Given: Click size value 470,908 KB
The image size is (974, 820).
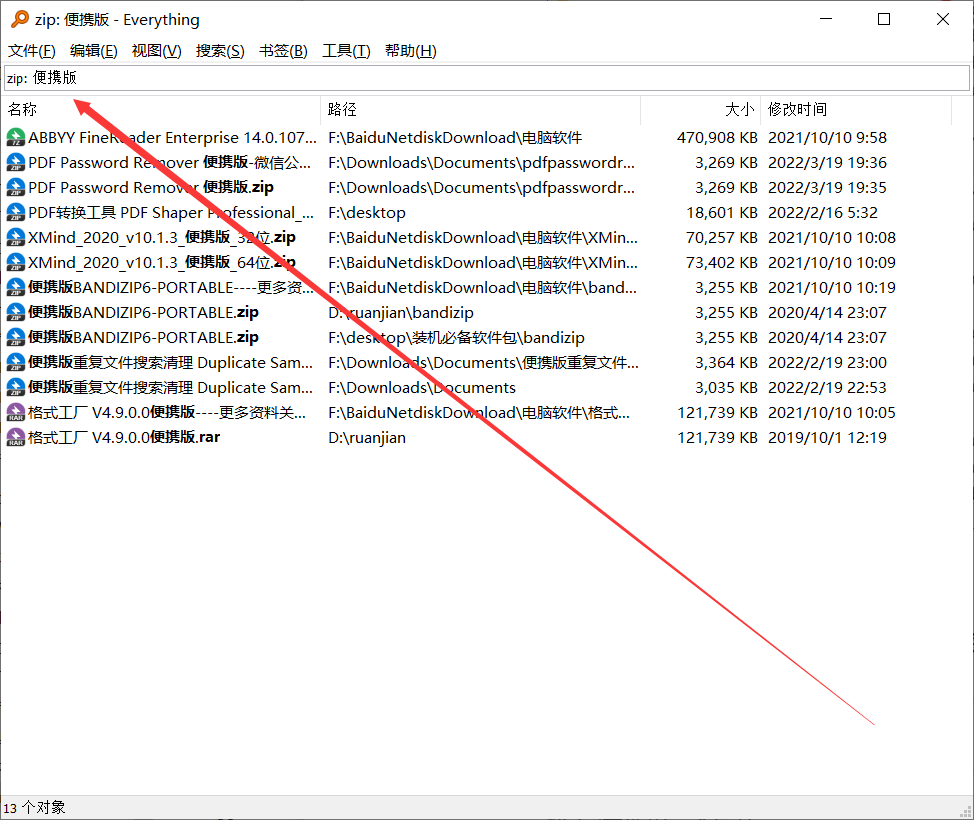Looking at the screenshot, I should 717,138.
